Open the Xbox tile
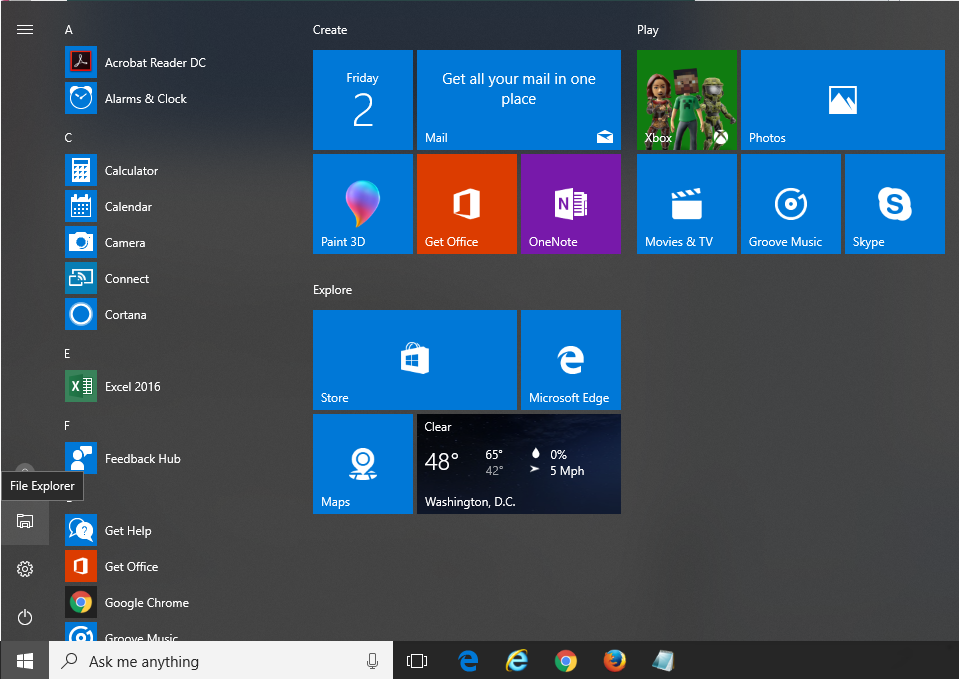The height and width of the screenshot is (679, 959). [x=686, y=99]
